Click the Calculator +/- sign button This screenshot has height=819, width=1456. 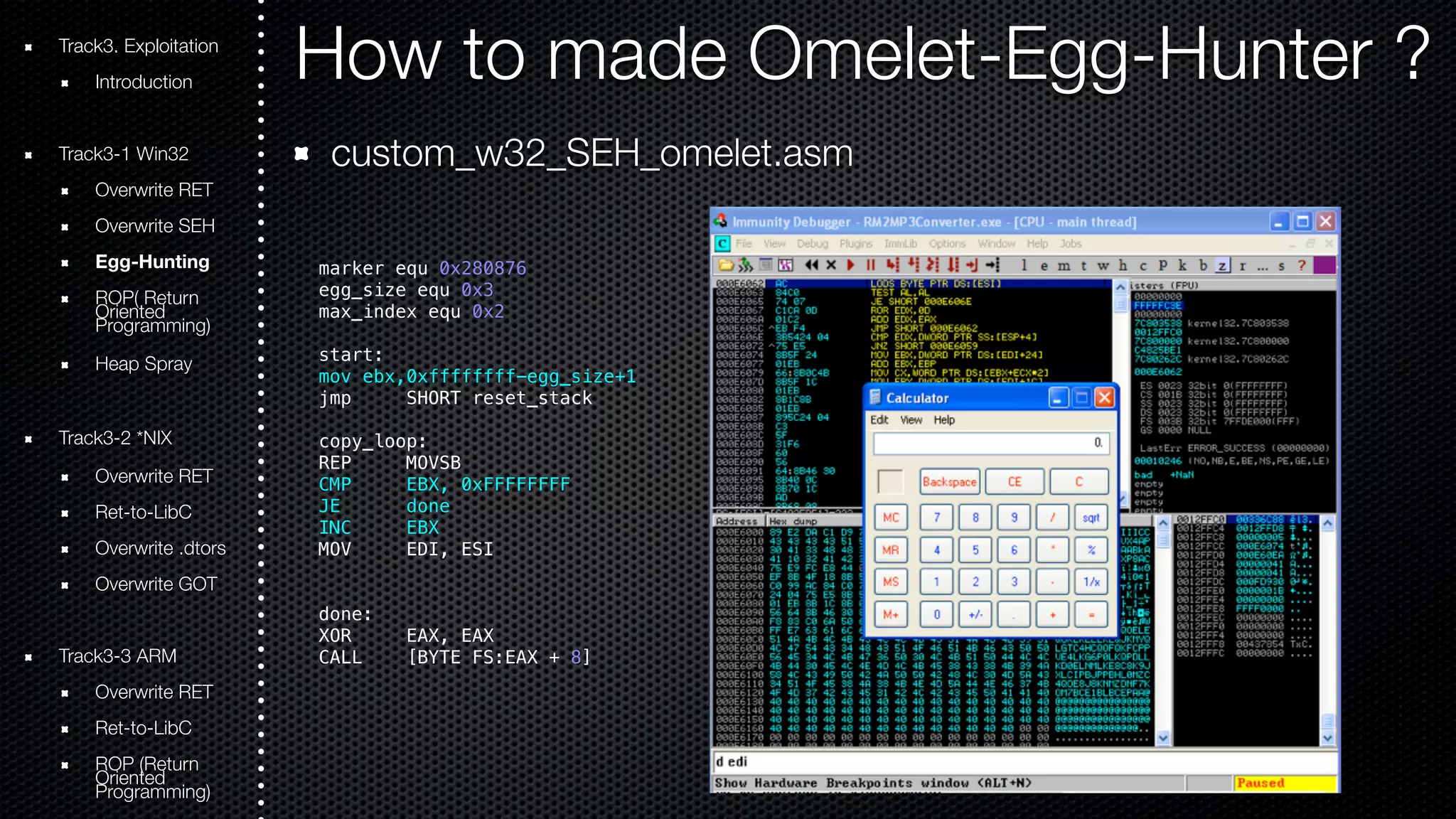(x=975, y=614)
